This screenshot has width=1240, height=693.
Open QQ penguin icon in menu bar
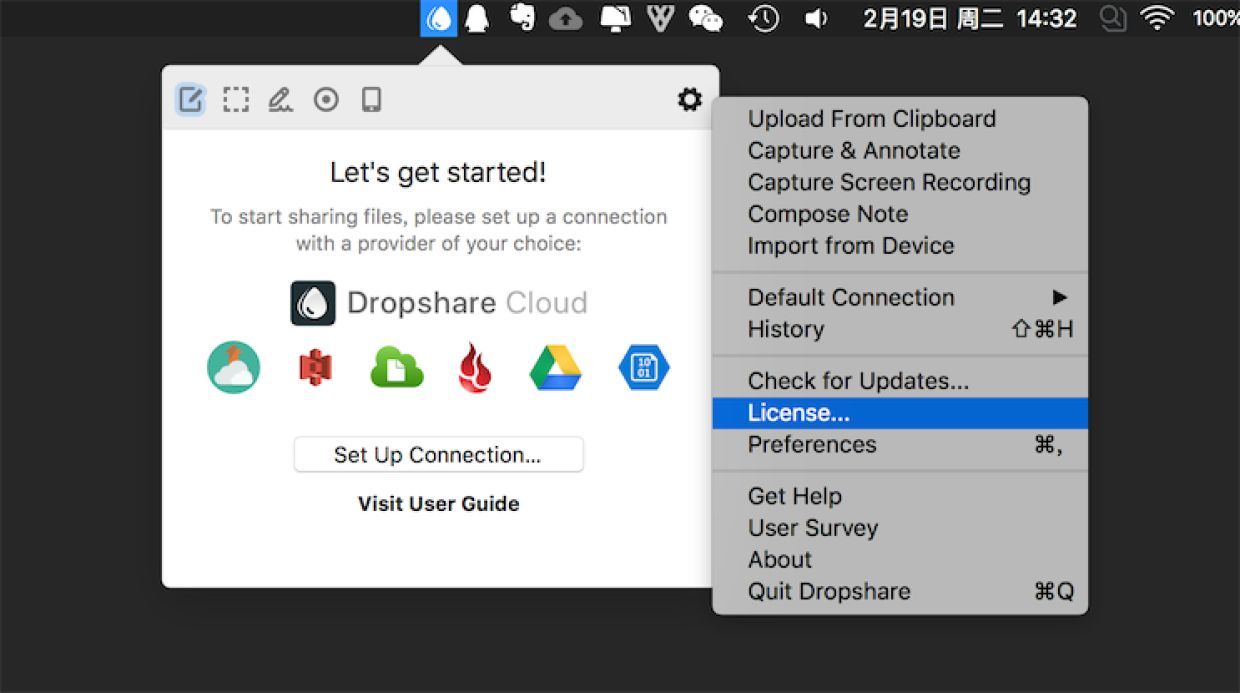pos(478,18)
